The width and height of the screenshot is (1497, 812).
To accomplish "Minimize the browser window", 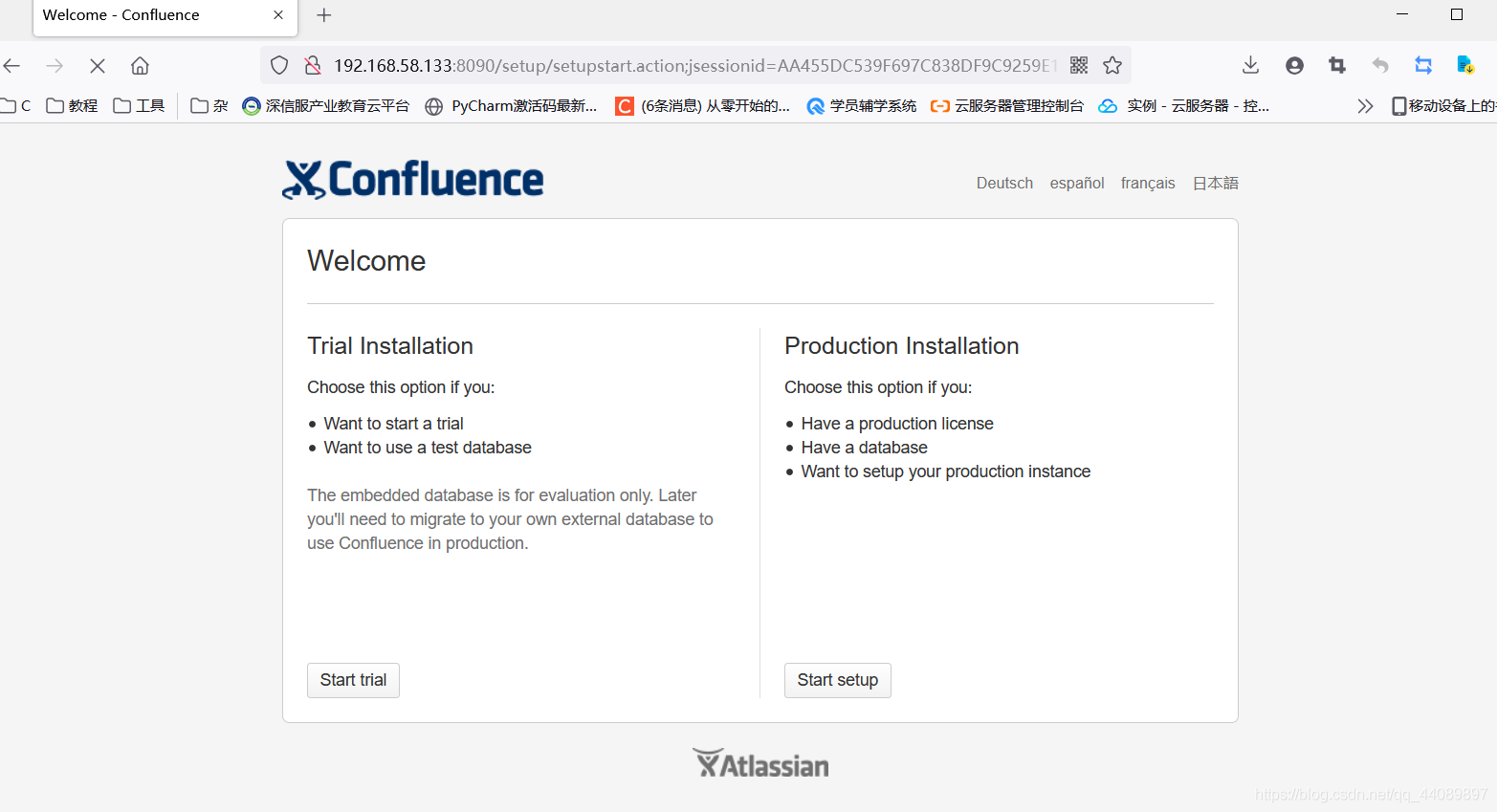I will coord(1402,14).
